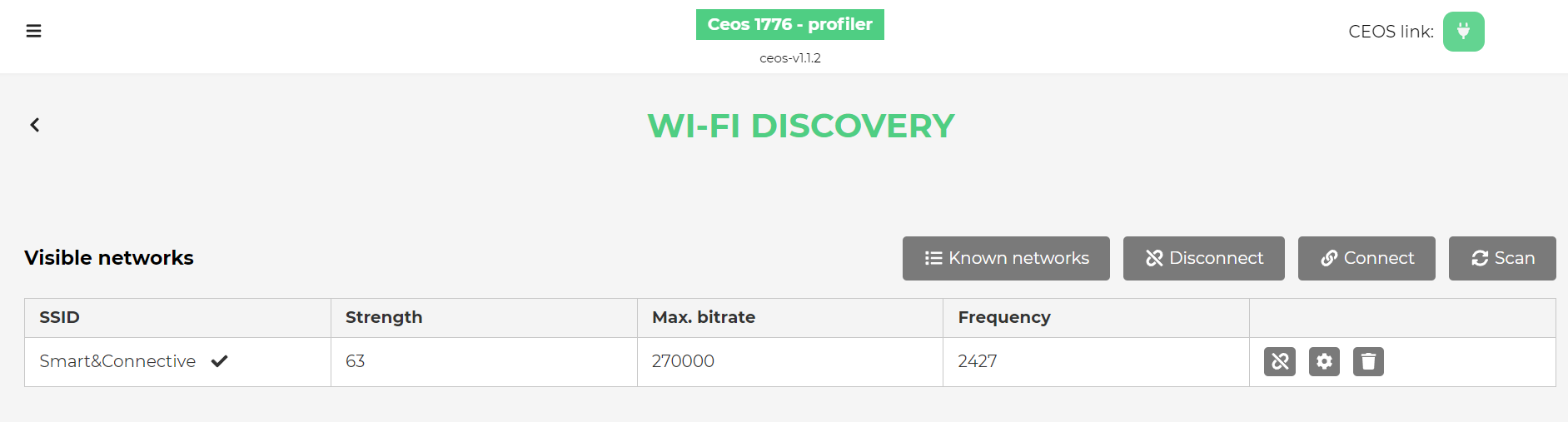Go back with the chevron arrow
The width and height of the screenshot is (1568, 422).
click(x=35, y=125)
